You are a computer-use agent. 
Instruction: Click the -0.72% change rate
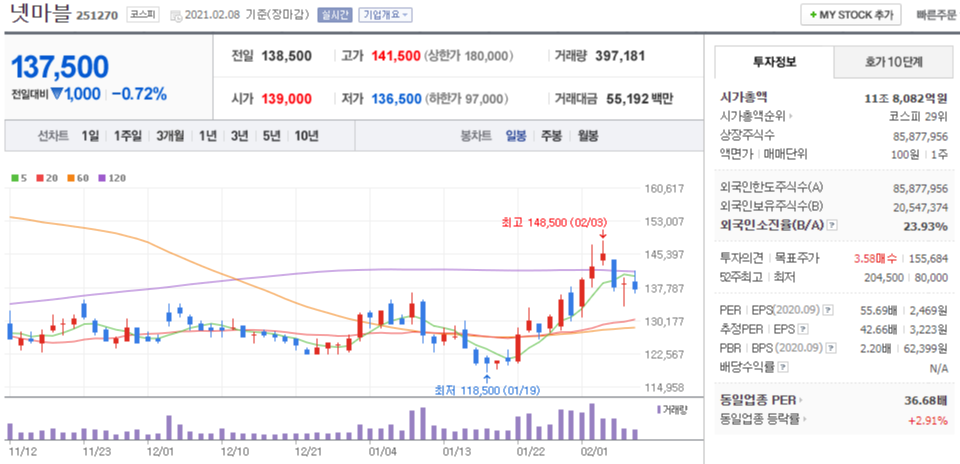139,94
